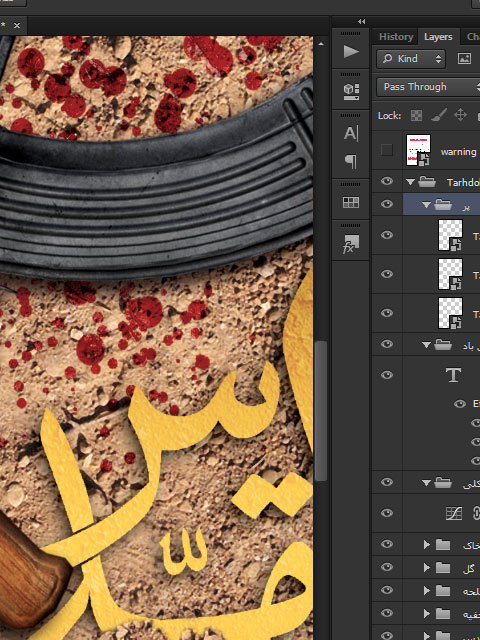The height and width of the screenshot is (640, 480).
Task: Click the highlighted group's folder icon
Action: [443, 204]
